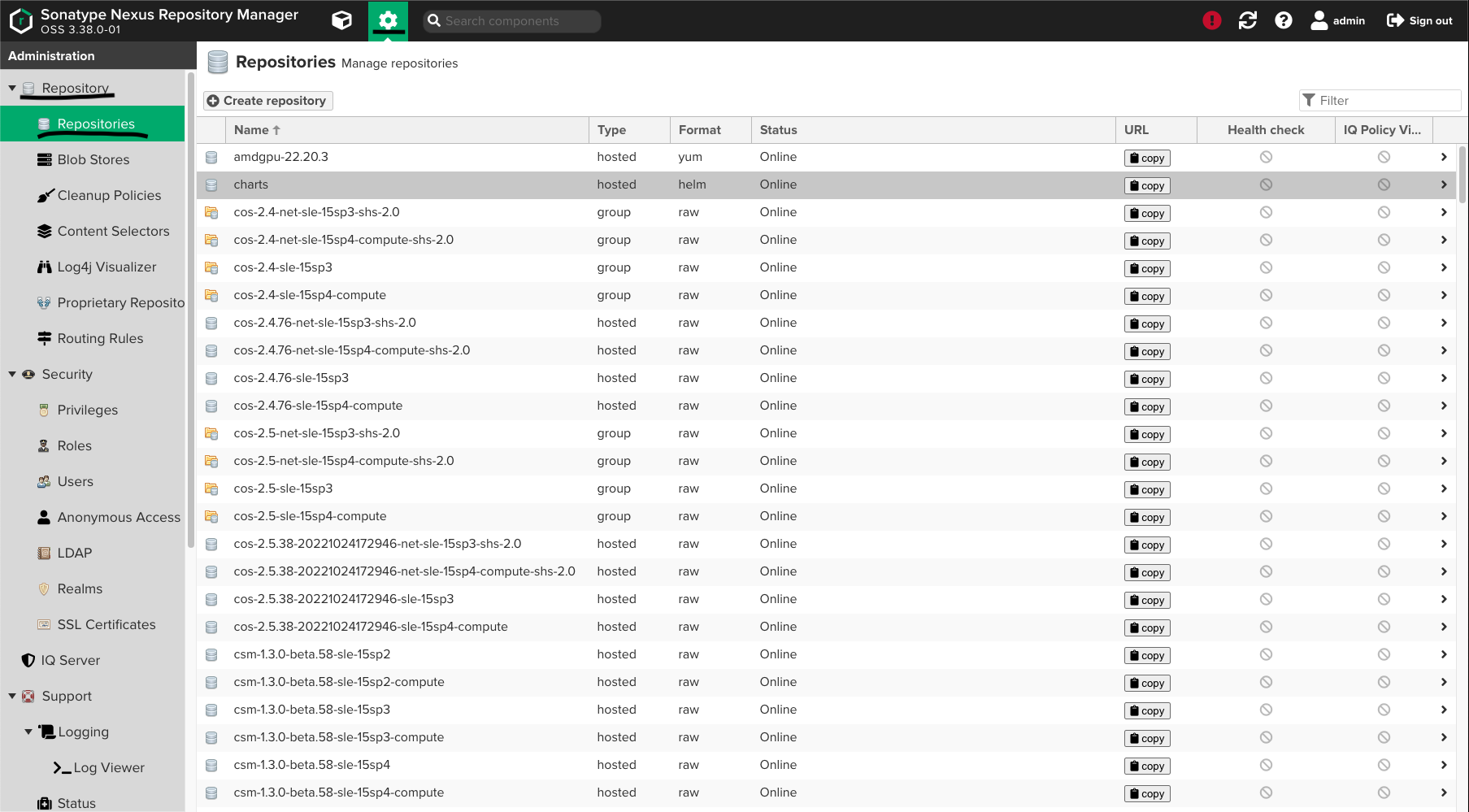The height and width of the screenshot is (812, 1469).
Task: Click the red system alert icon
Action: click(x=1212, y=20)
